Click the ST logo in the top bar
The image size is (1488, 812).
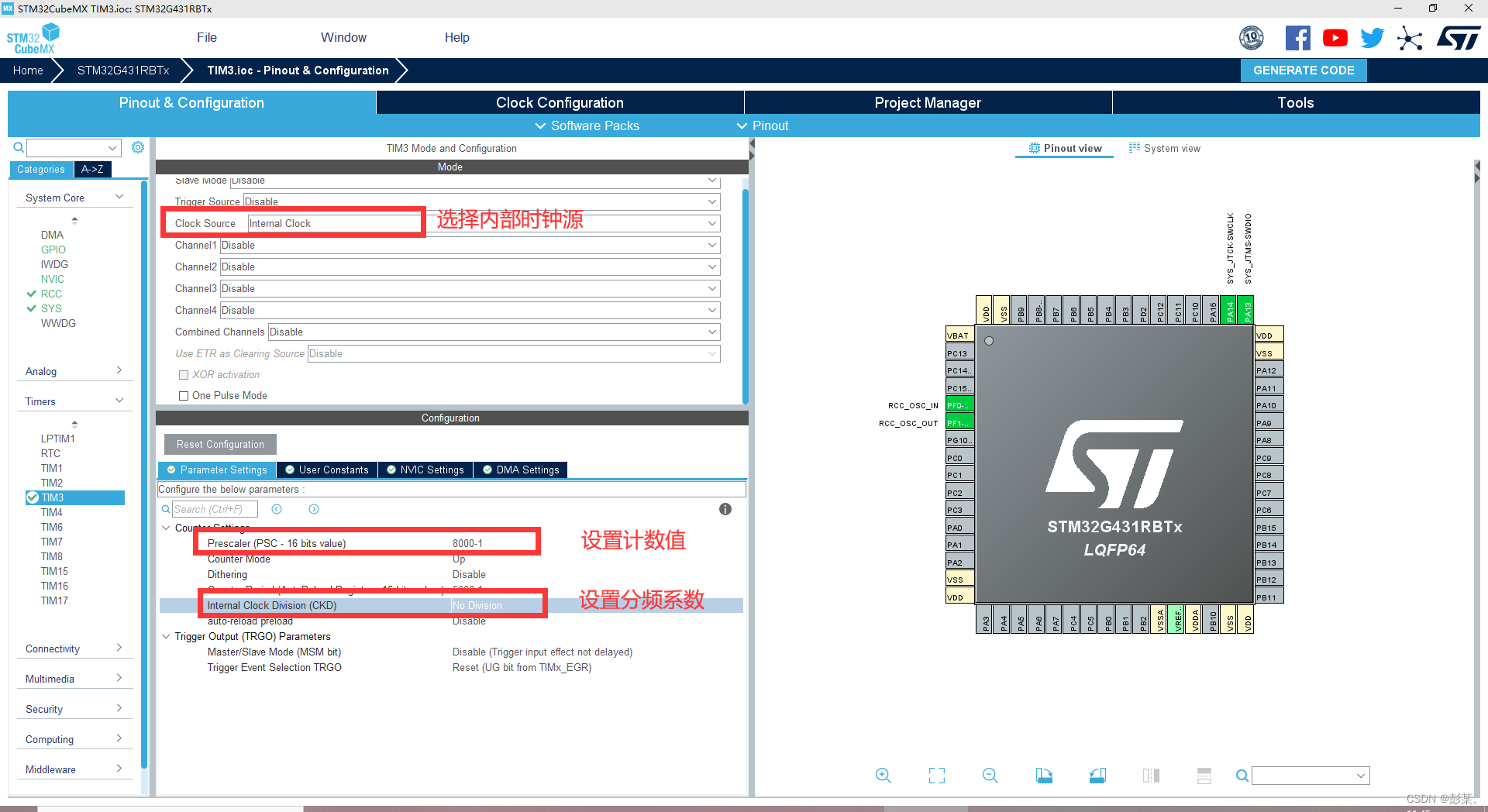[1459, 38]
